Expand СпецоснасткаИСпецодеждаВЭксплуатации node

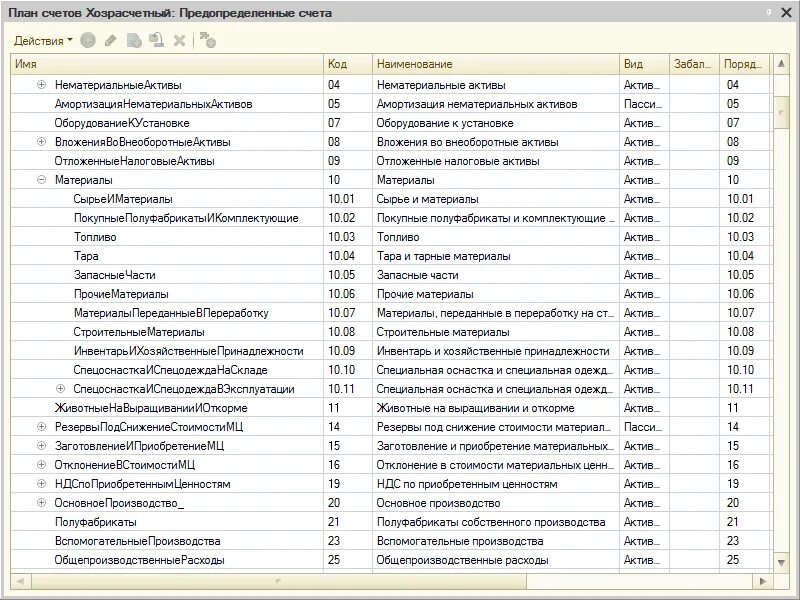[60, 389]
